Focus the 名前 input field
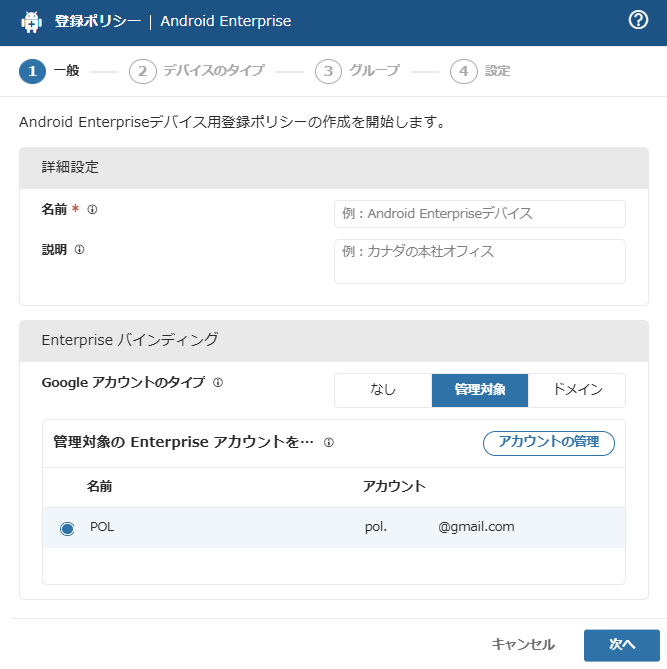The width and height of the screenshot is (667, 669). (480, 214)
